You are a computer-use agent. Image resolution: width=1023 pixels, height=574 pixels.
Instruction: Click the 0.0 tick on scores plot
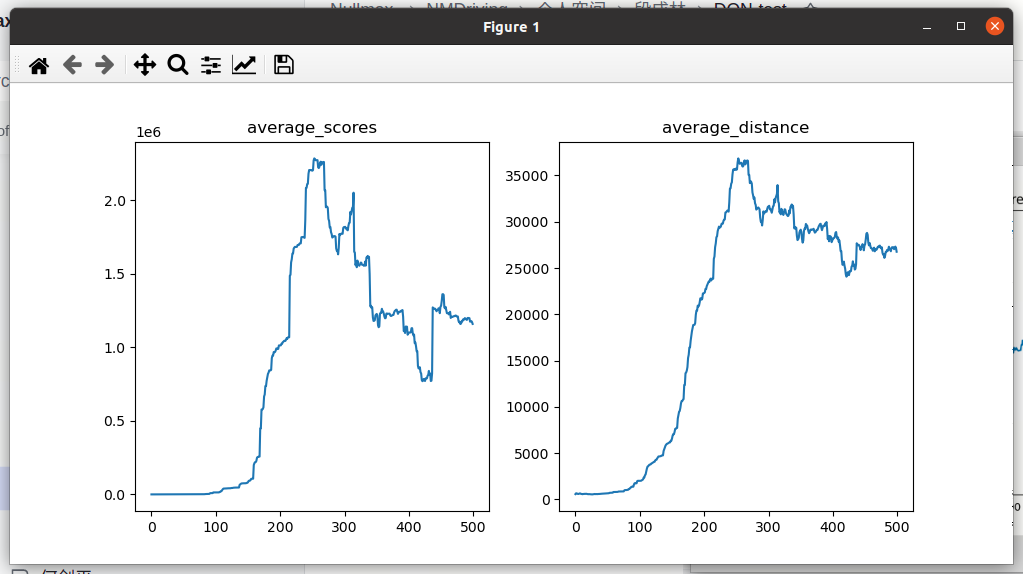point(115,495)
